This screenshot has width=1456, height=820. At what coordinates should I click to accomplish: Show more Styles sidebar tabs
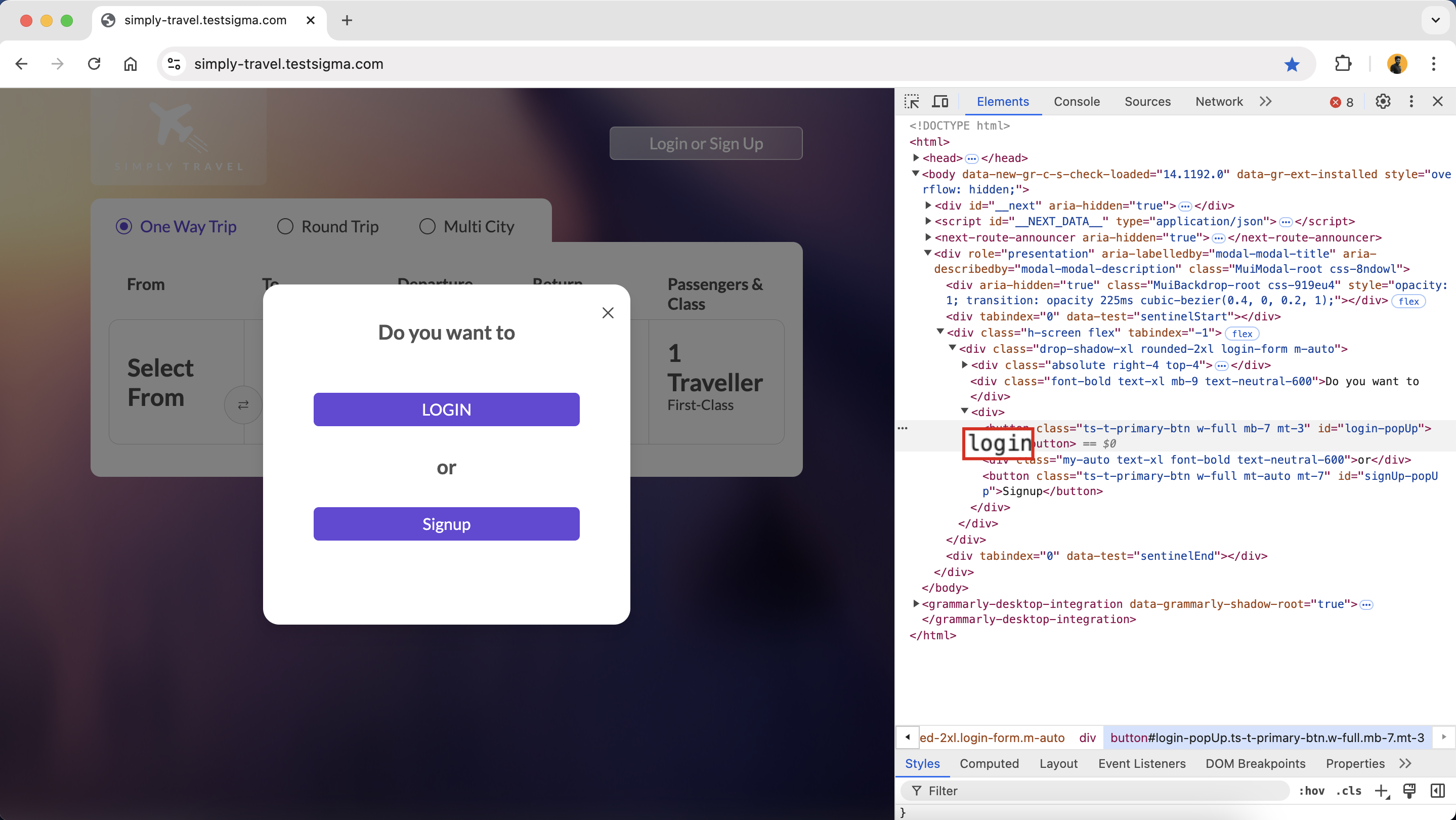coord(1406,763)
